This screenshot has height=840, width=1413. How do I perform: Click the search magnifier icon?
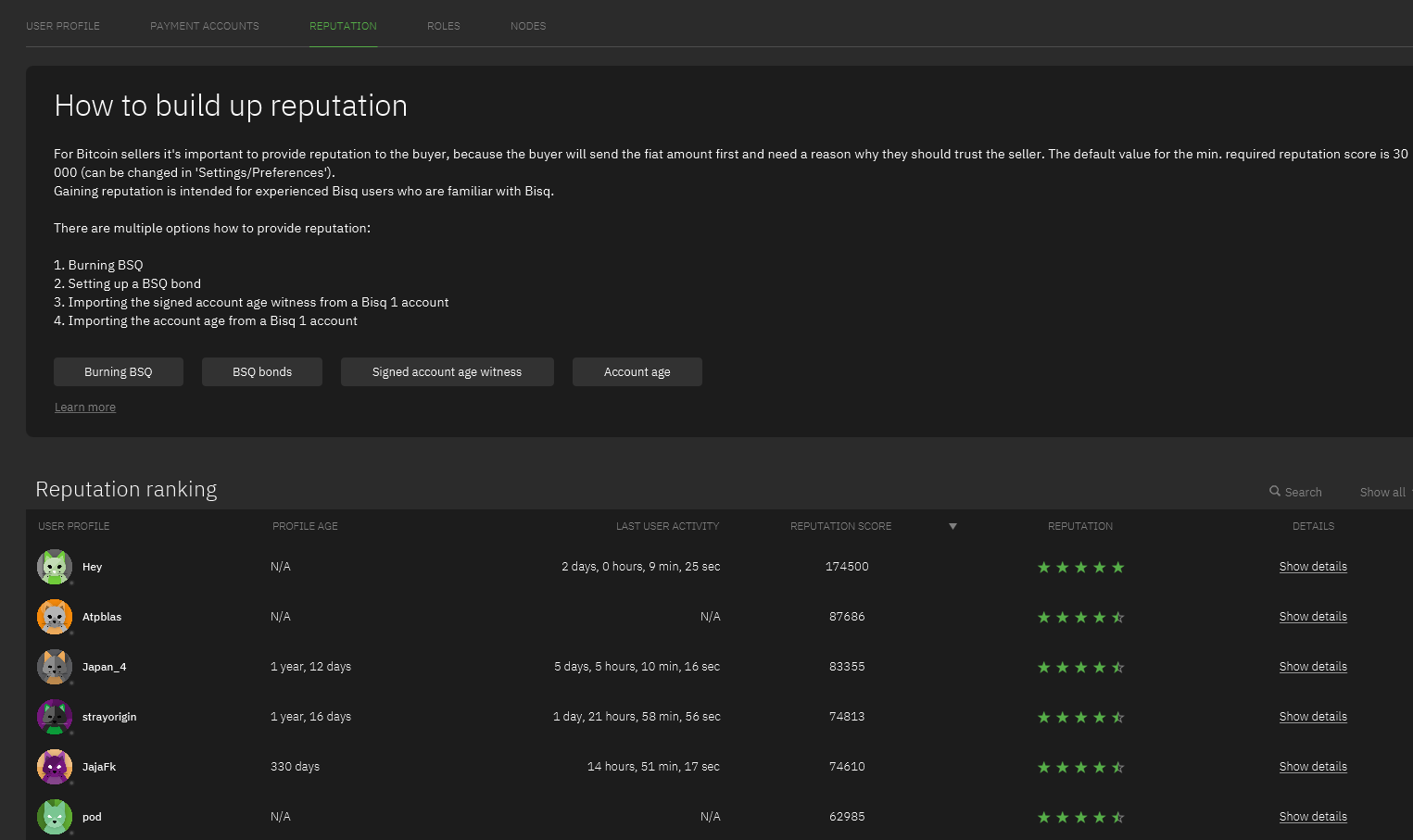1275,492
